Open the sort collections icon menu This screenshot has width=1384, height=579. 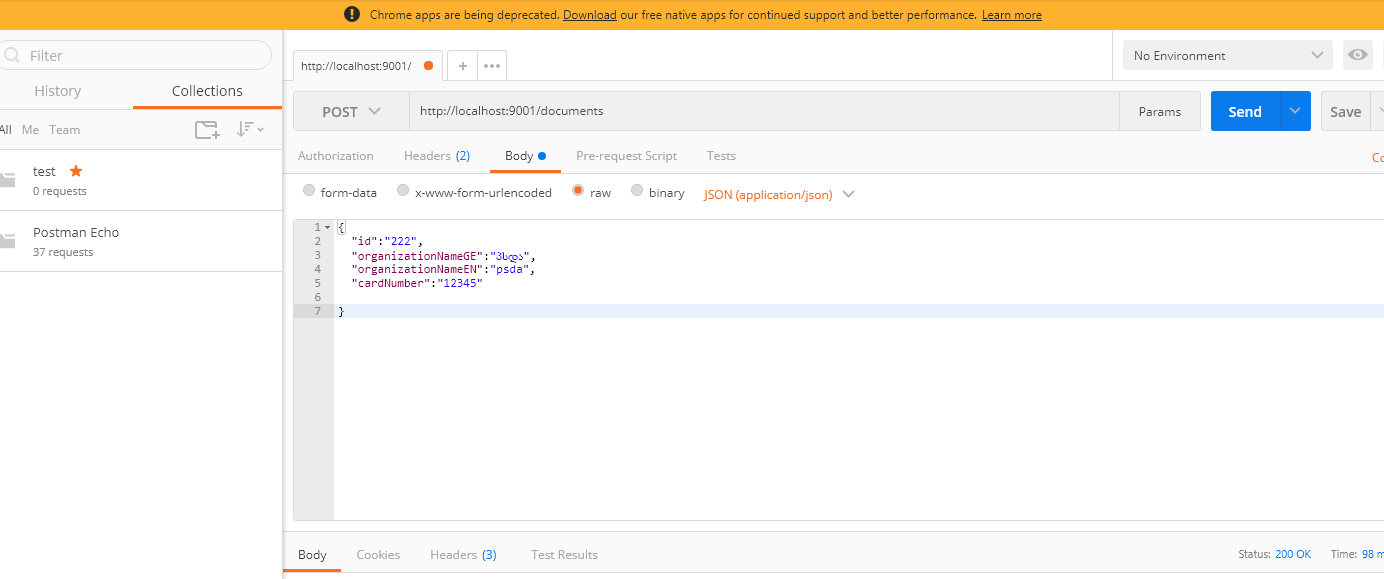[x=249, y=129]
